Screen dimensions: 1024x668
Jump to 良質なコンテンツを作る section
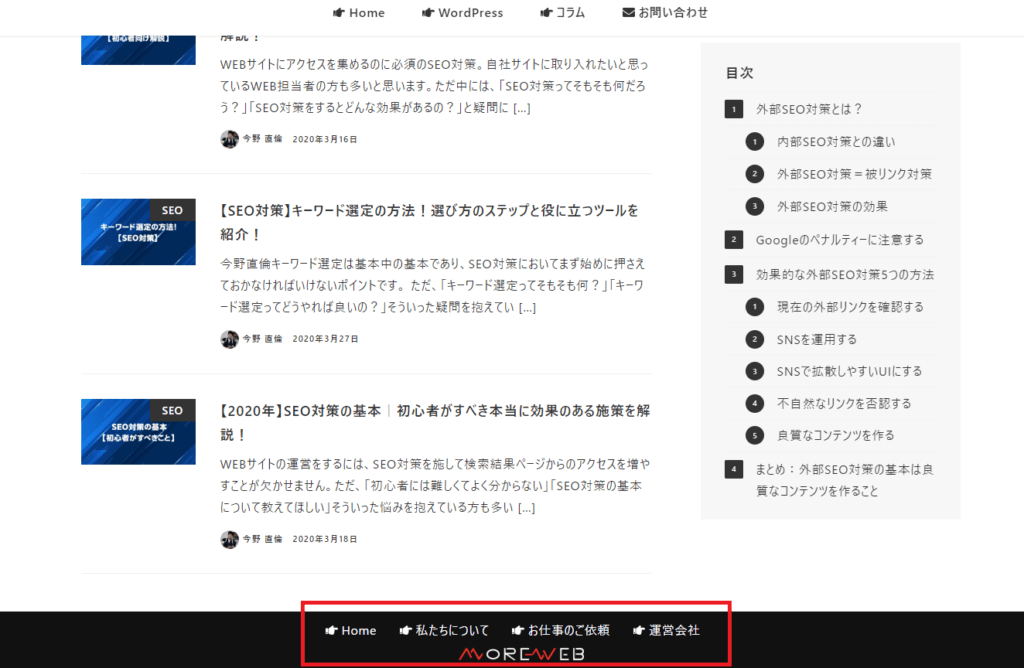tap(835, 436)
